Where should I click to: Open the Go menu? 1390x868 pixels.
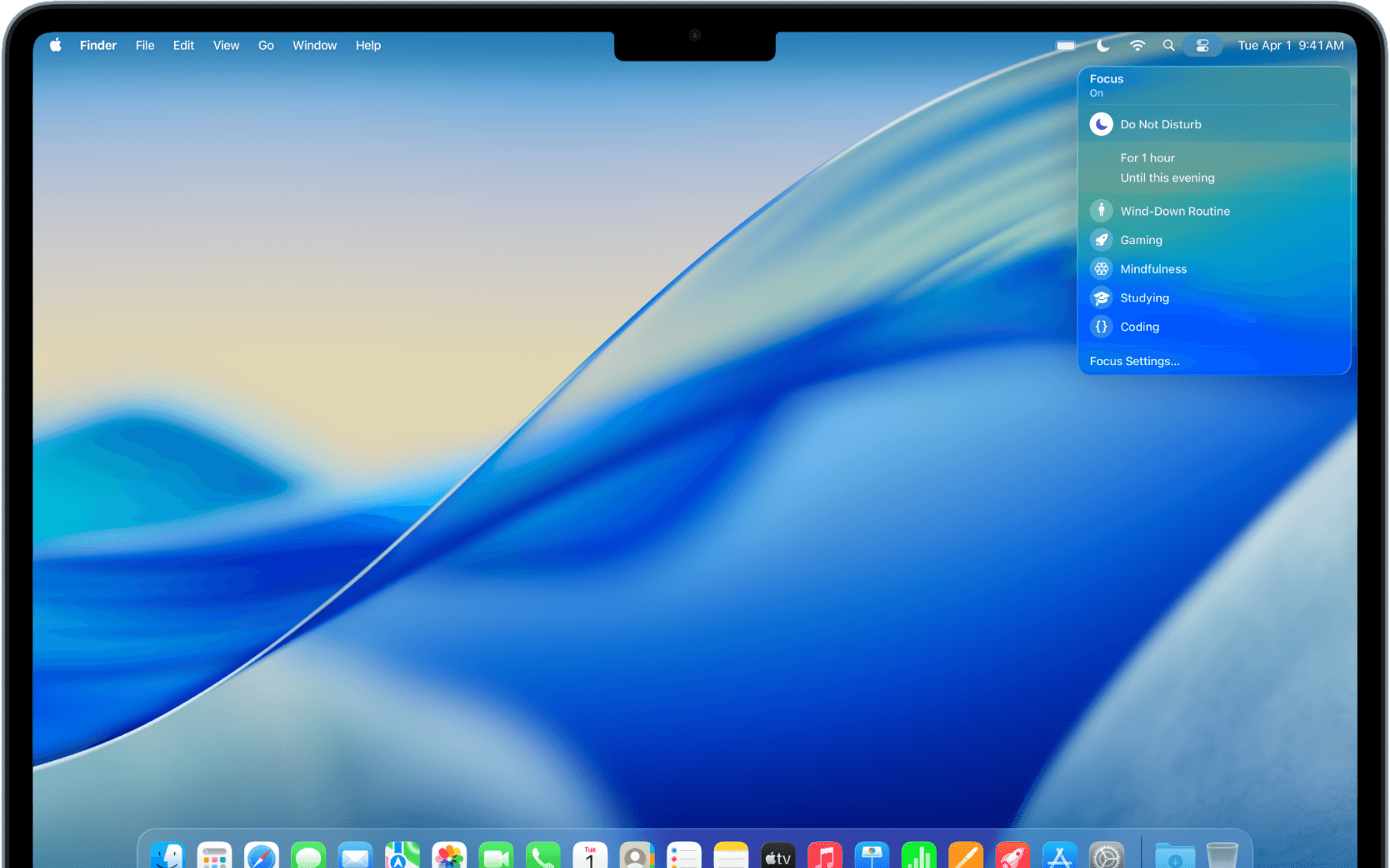pos(266,46)
